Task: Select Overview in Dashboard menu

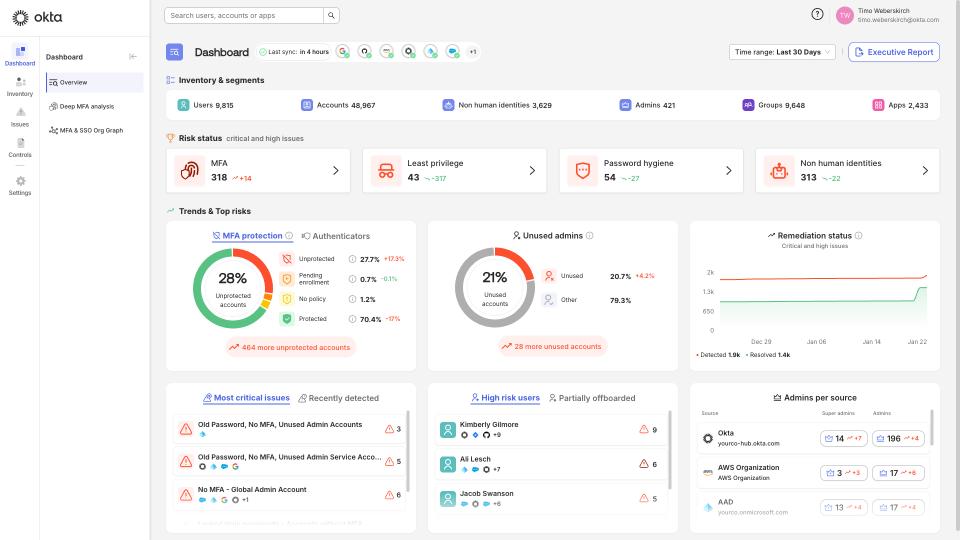Action: pyautogui.click(x=95, y=83)
